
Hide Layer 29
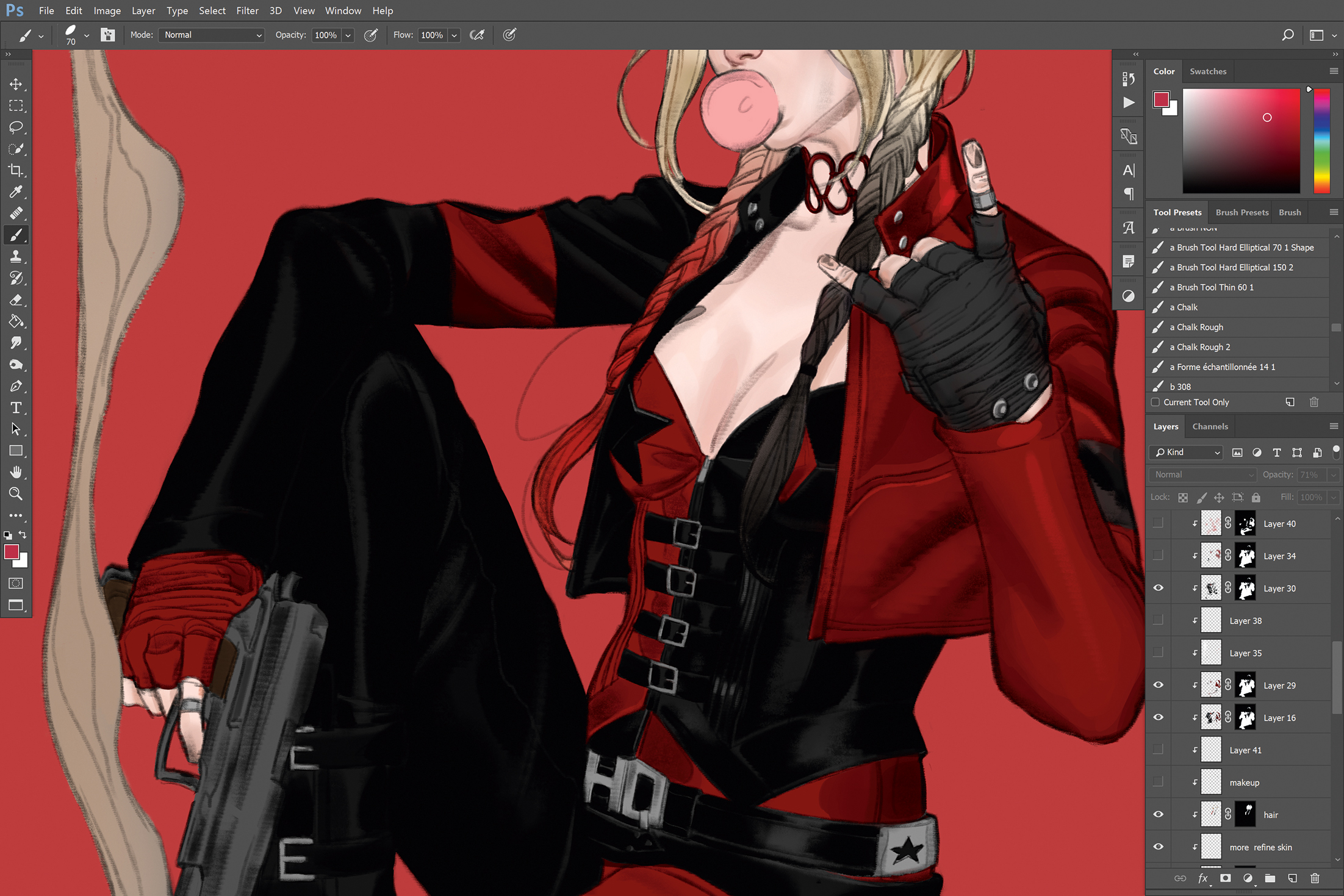tap(1158, 685)
